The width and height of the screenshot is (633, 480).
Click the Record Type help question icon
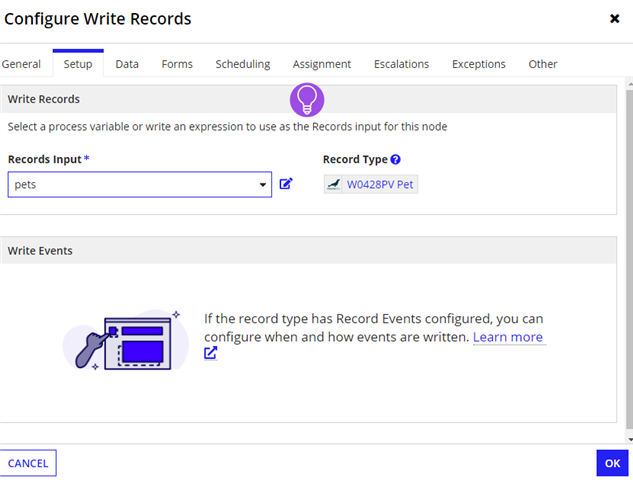(396, 160)
